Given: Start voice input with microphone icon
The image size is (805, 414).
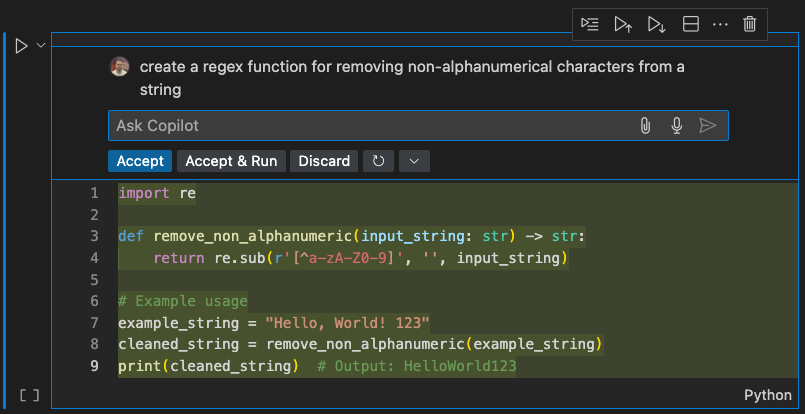Looking at the screenshot, I should pos(677,125).
